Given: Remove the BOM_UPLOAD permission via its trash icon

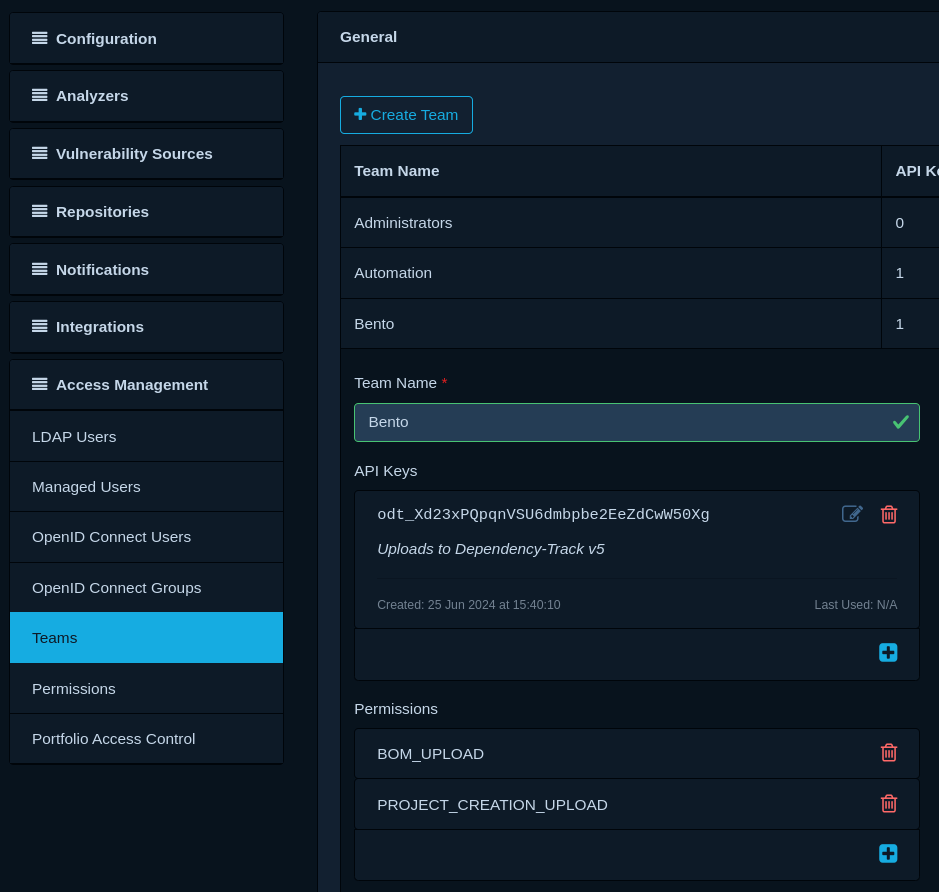Looking at the screenshot, I should 889,753.
